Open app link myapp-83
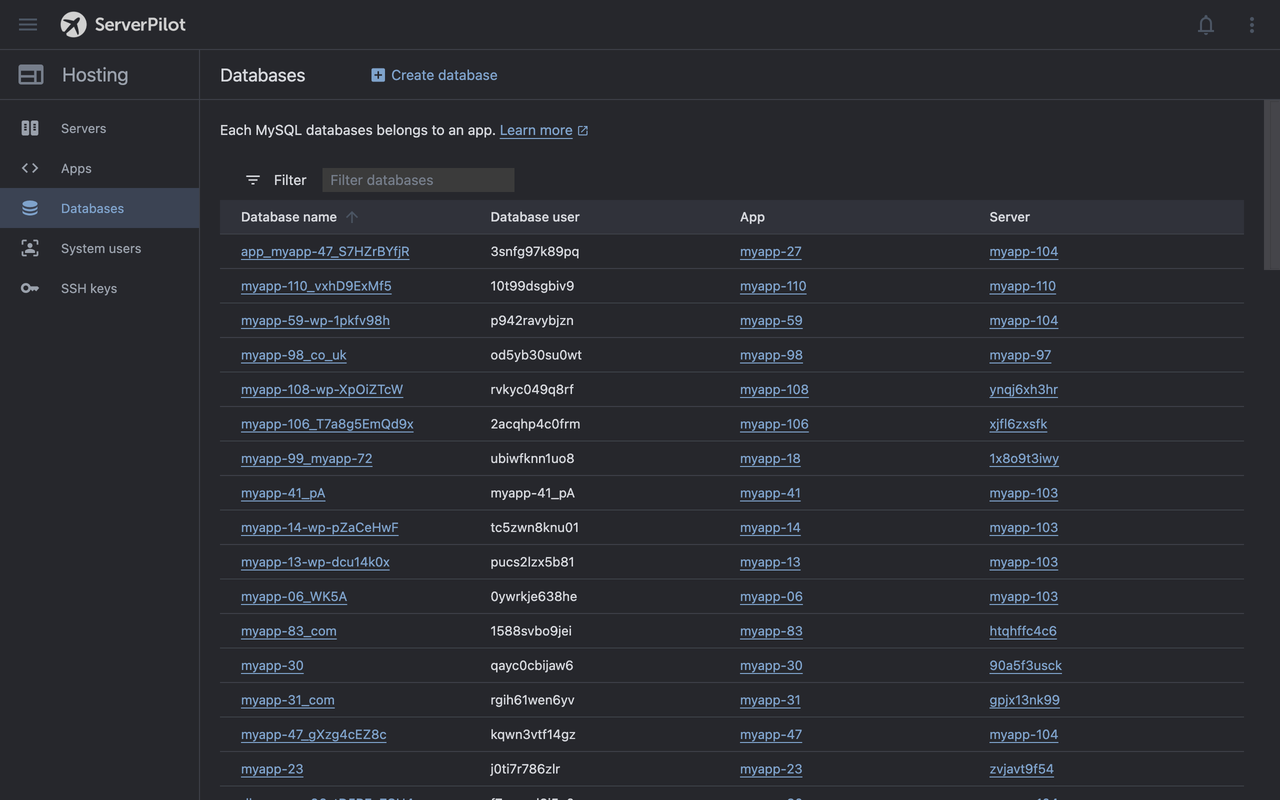The height and width of the screenshot is (800, 1280). click(x=771, y=631)
